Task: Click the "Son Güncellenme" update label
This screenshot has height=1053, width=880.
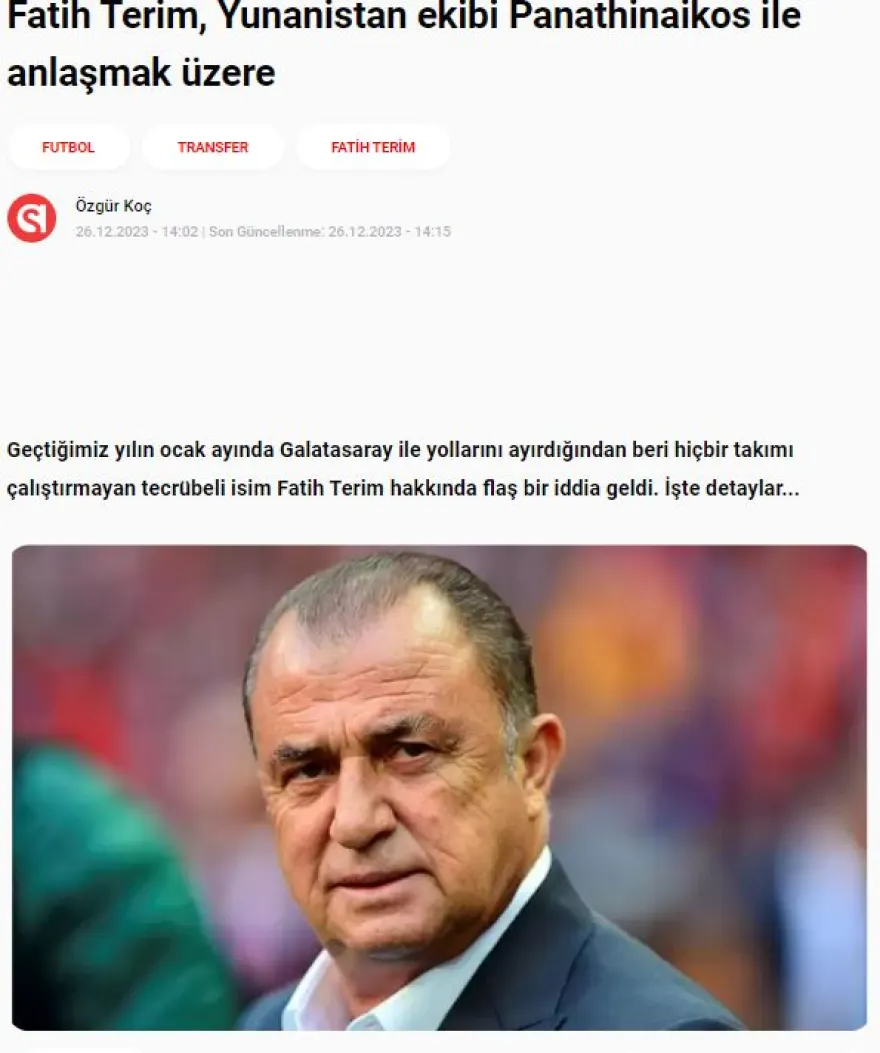Action: pyautogui.click(x=266, y=232)
